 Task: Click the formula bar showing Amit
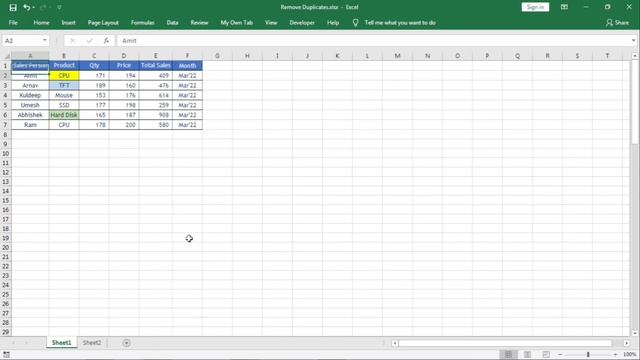[x=373, y=40]
